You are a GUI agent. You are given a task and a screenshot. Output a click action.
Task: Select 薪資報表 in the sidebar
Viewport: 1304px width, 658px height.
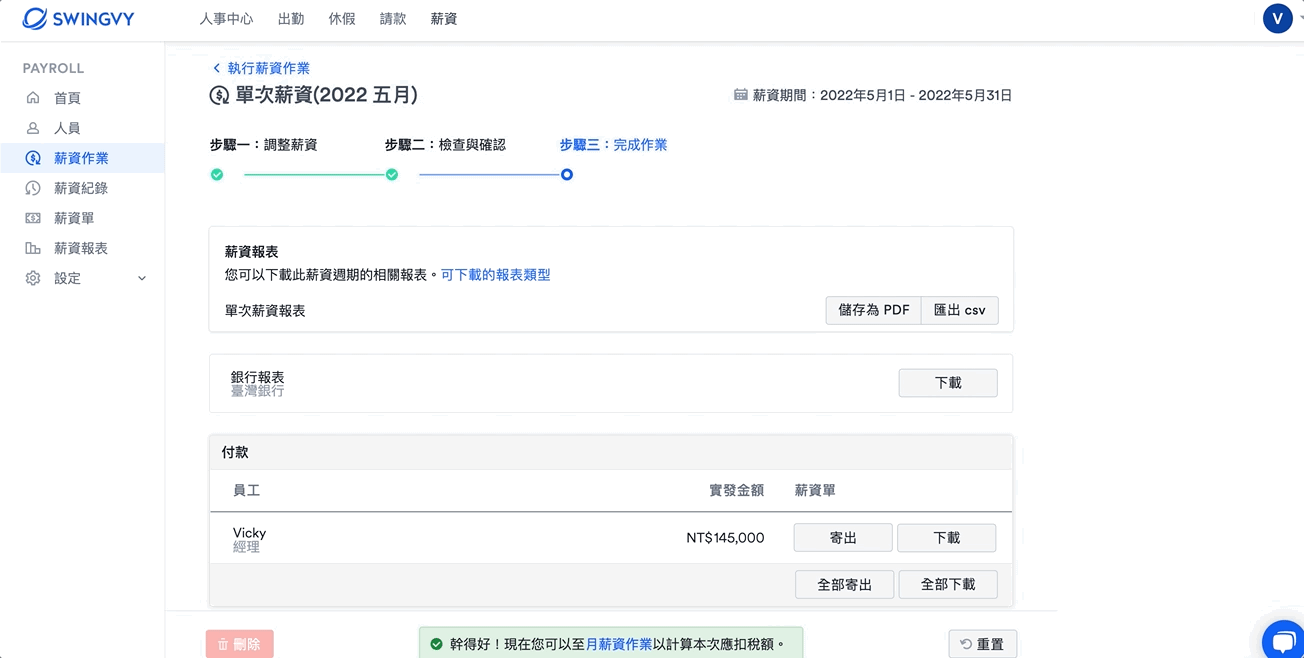81,248
